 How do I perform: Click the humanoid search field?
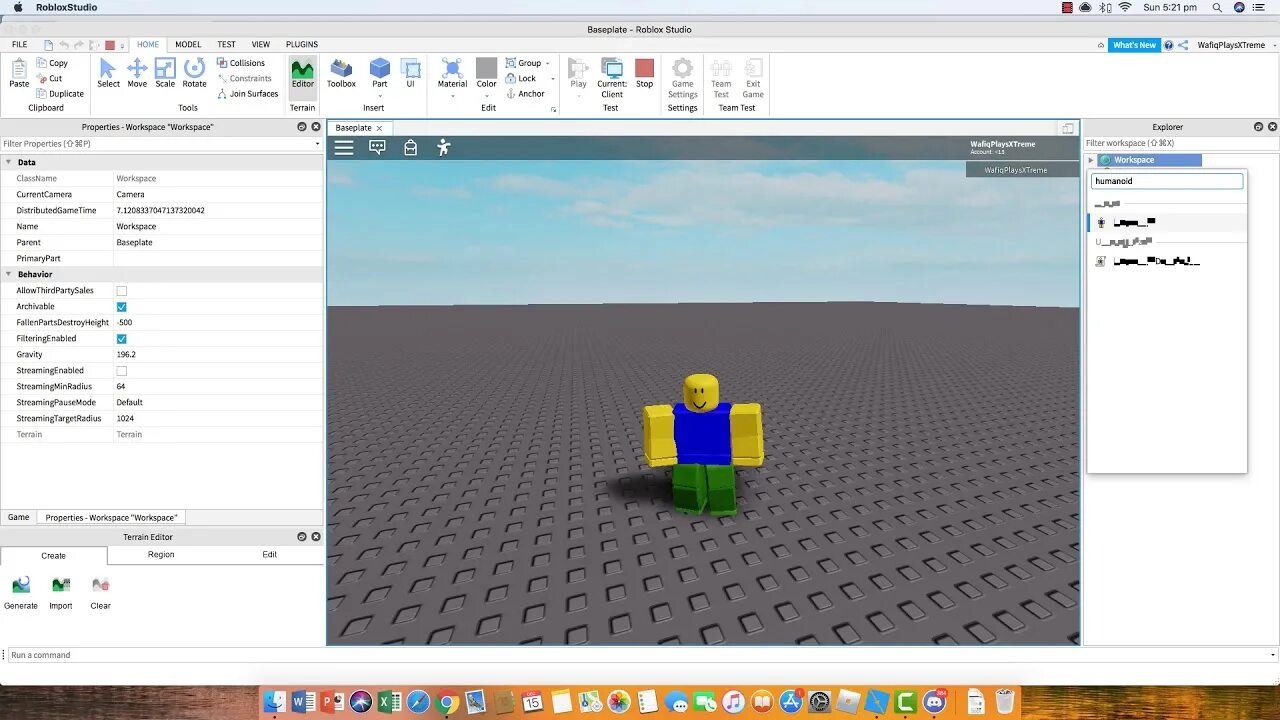coord(1167,181)
